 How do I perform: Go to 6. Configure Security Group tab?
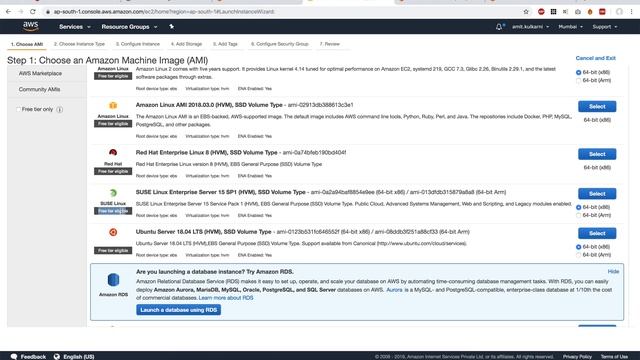pos(280,44)
